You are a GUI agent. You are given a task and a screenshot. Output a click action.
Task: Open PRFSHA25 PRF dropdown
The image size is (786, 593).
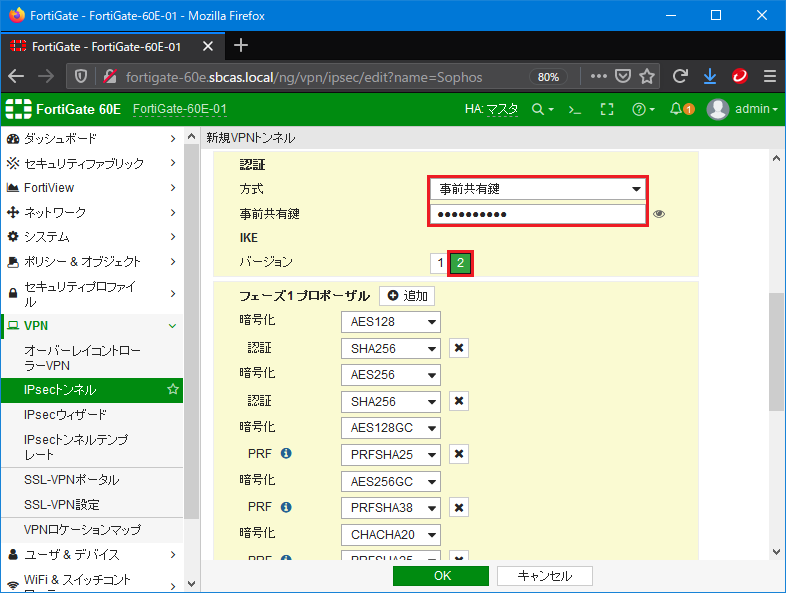pyautogui.click(x=390, y=455)
